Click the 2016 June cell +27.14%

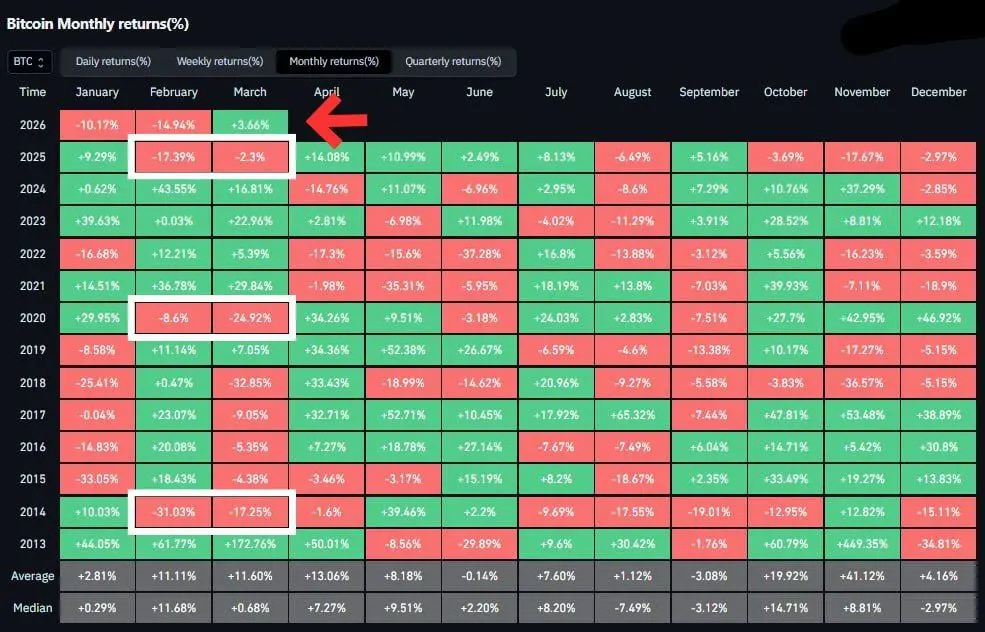(x=479, y=447)
